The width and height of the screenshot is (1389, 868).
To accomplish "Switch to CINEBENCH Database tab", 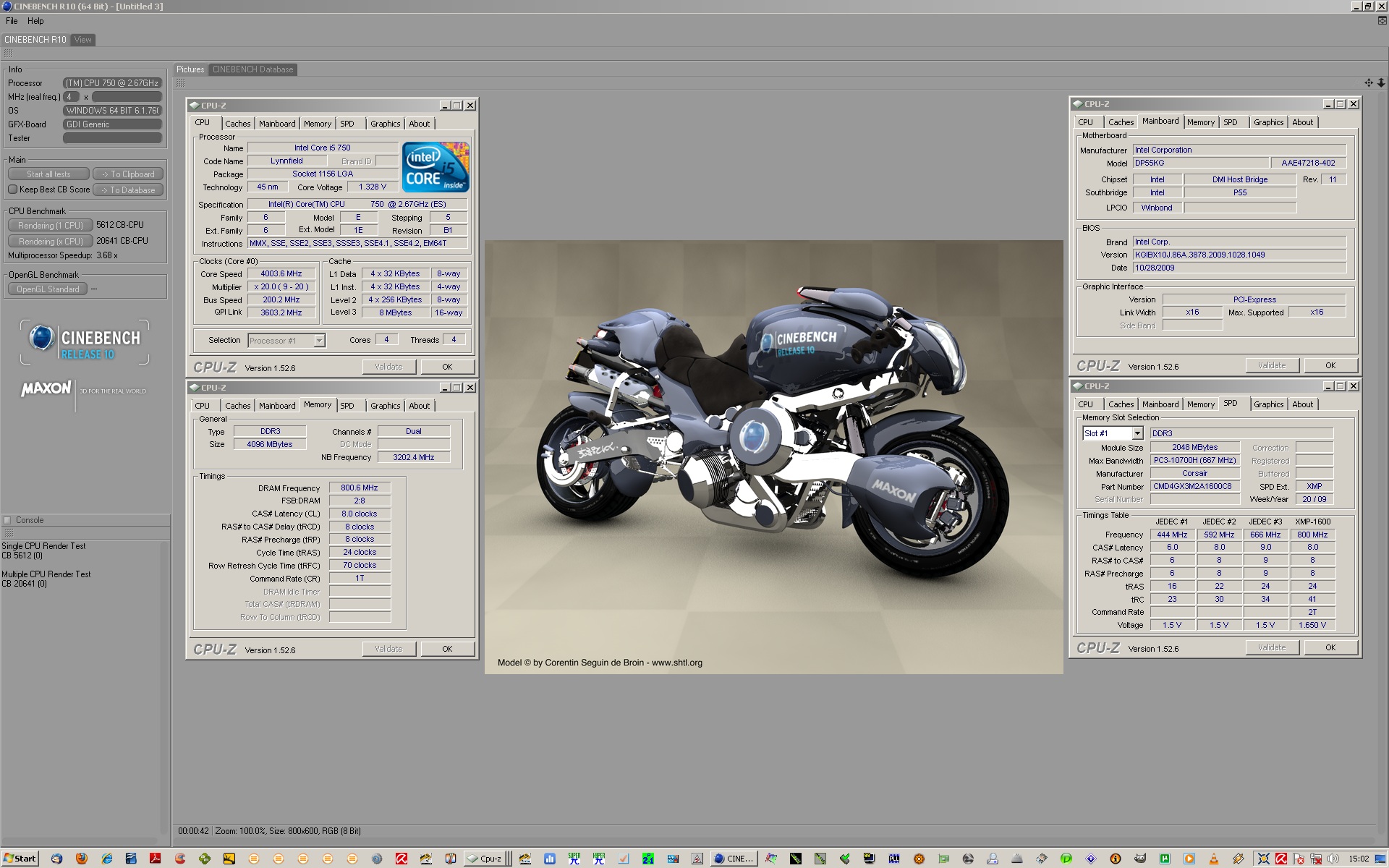I will point(252,69).
